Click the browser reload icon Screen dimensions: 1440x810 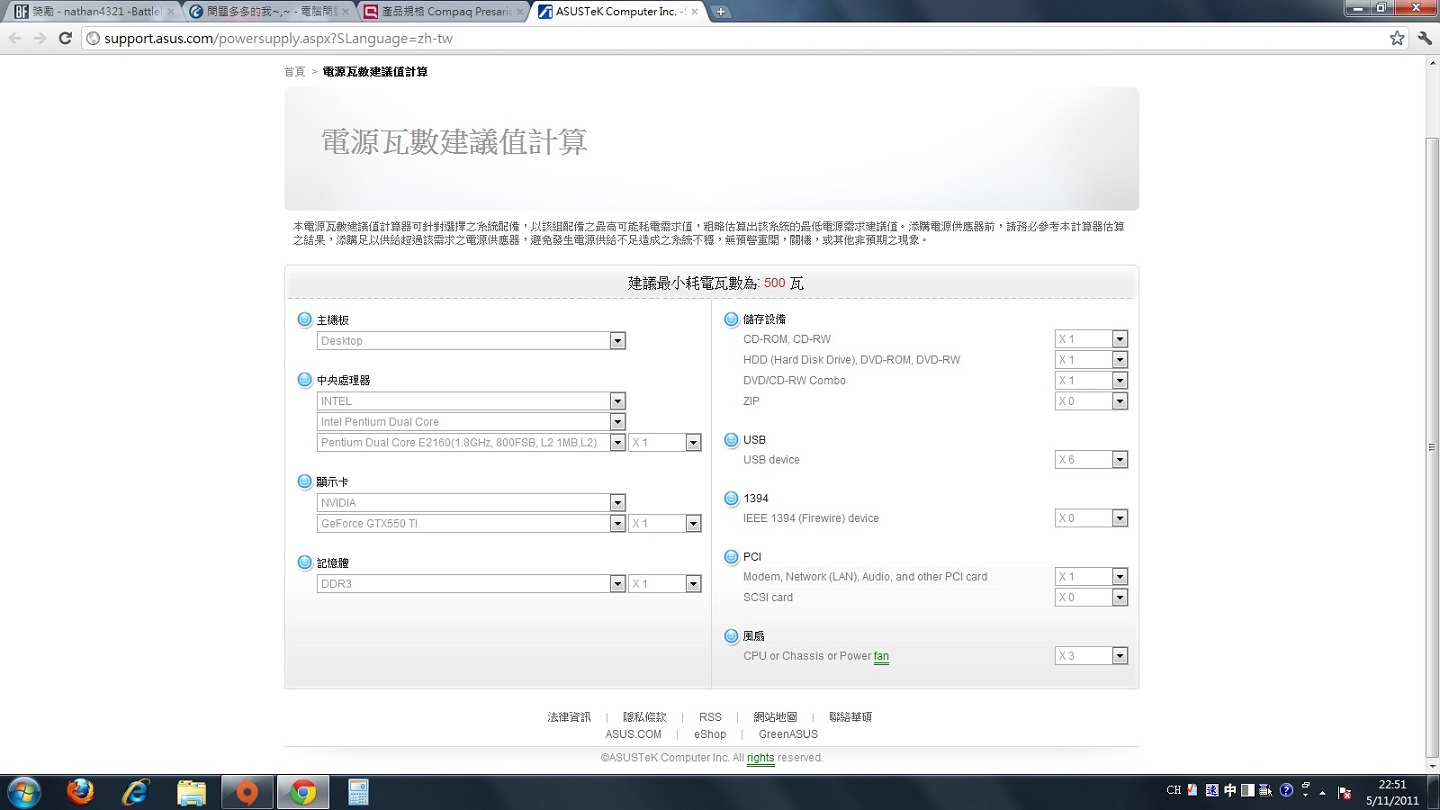coord(65,38)
